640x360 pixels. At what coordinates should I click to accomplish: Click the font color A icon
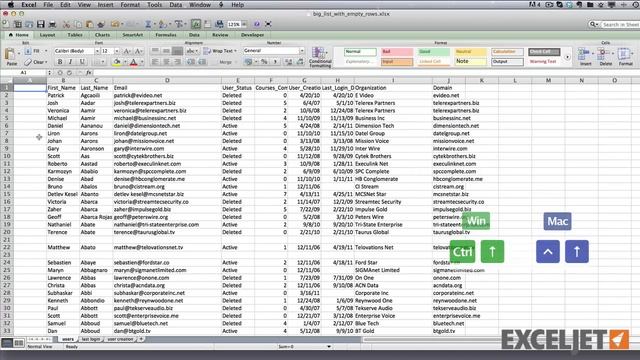(133, 62)
